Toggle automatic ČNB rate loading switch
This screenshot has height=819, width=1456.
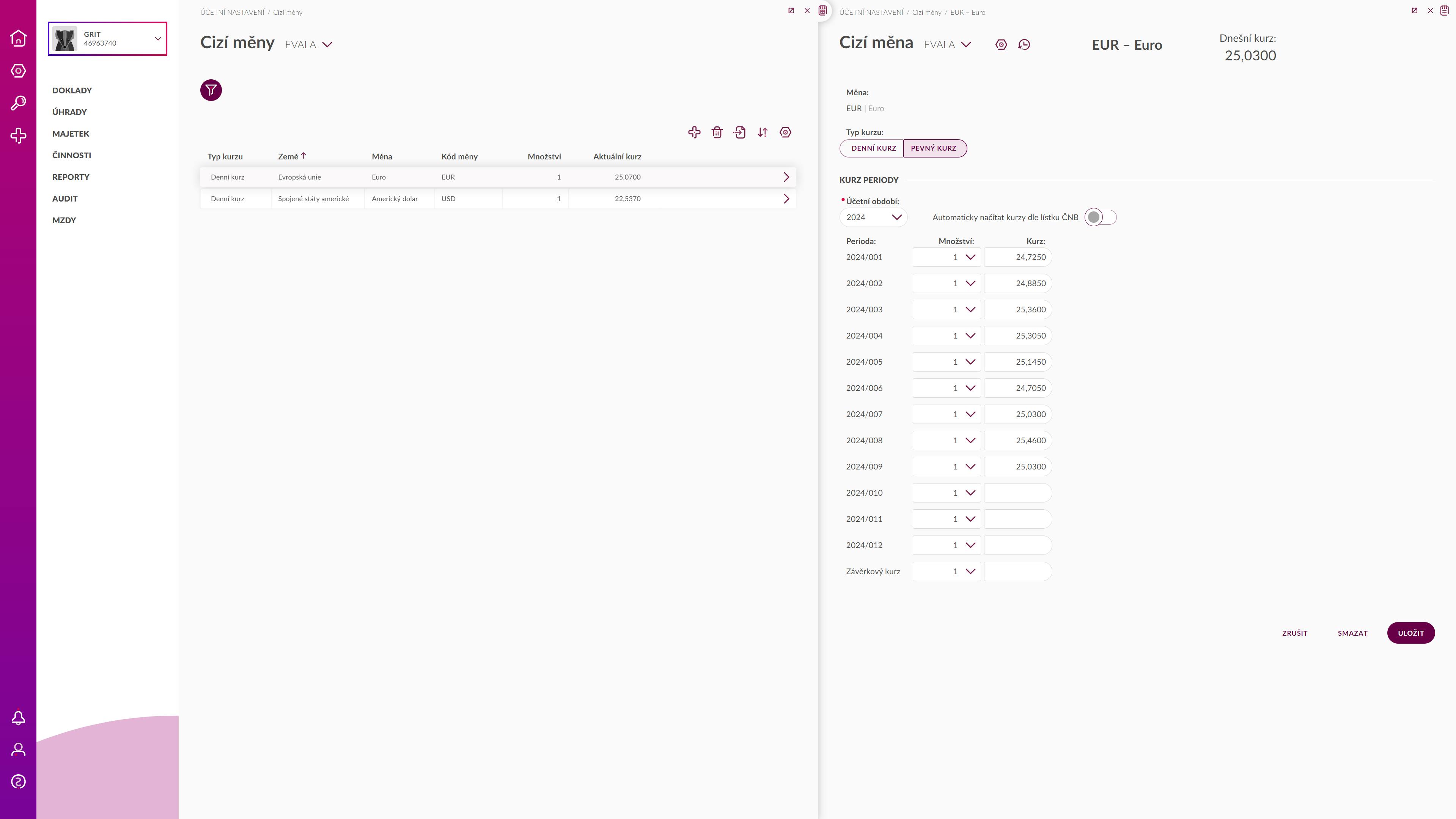(1100, 217)
